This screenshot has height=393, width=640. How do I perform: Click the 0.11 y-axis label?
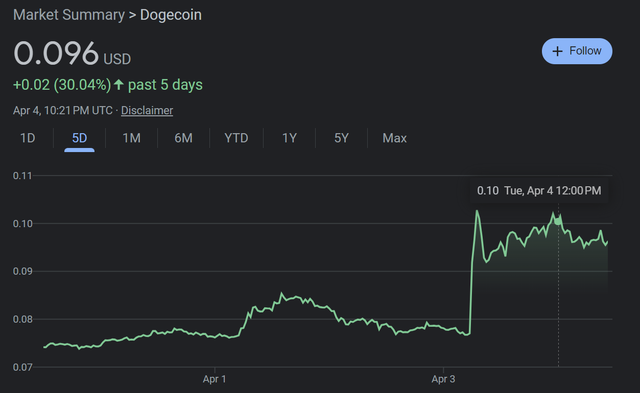pyautogui.click(x=22, y=176)
